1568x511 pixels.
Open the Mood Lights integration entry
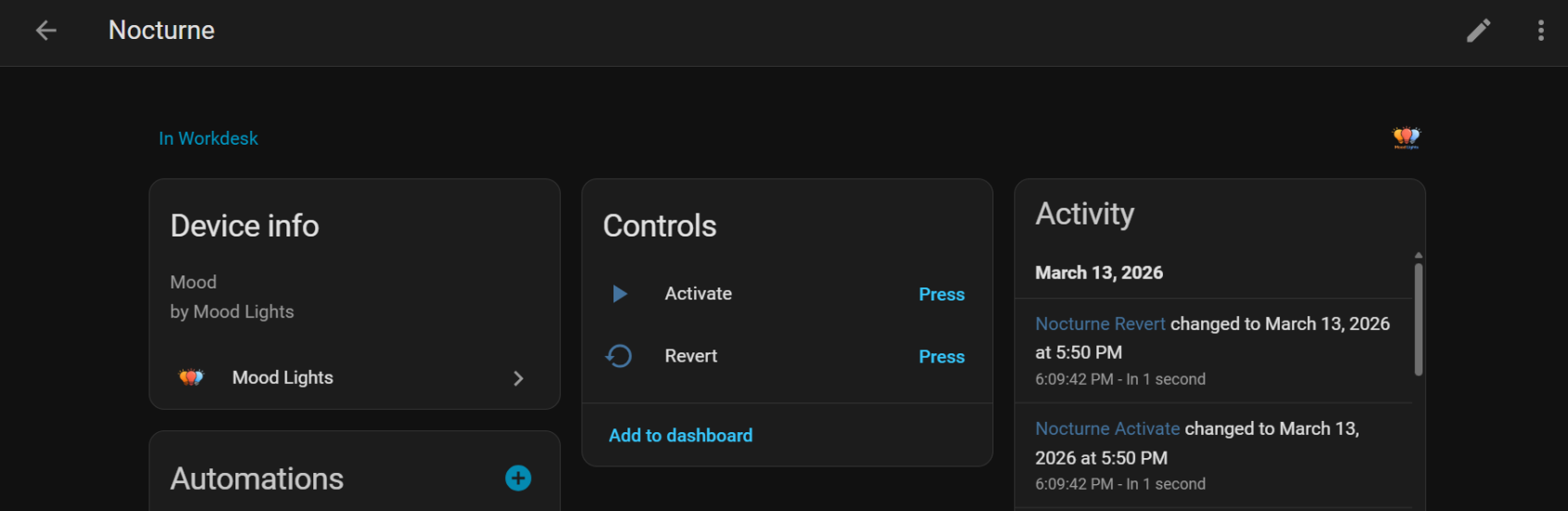coord(283,377)
